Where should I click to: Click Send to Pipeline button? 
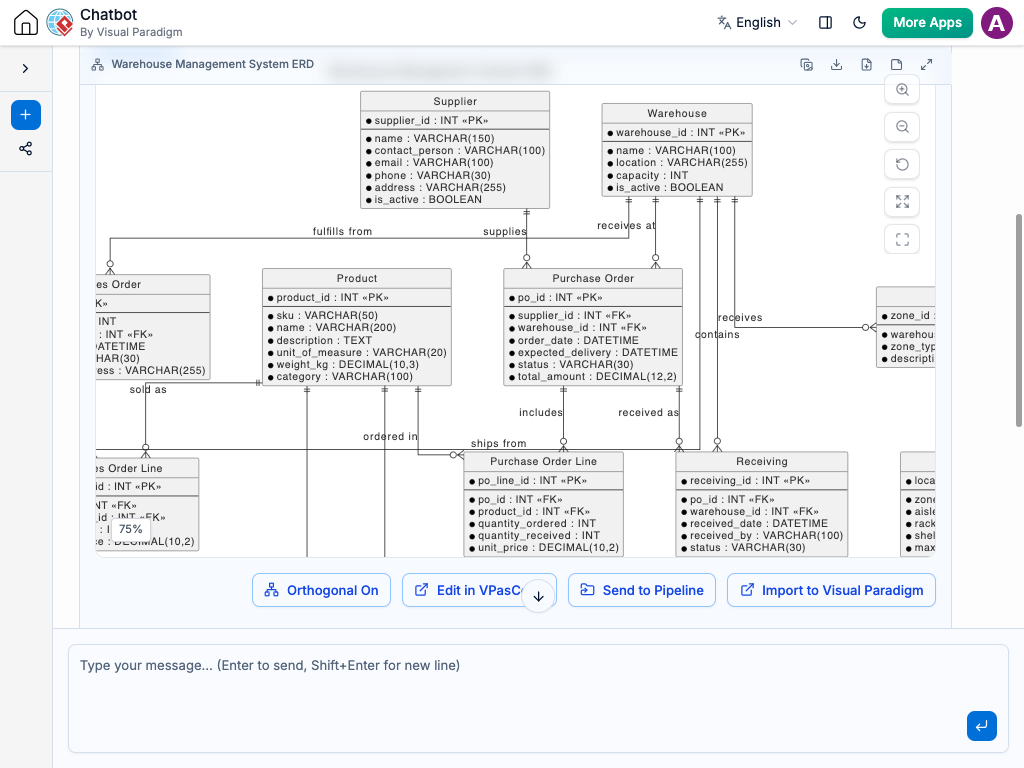coord(642,590)
